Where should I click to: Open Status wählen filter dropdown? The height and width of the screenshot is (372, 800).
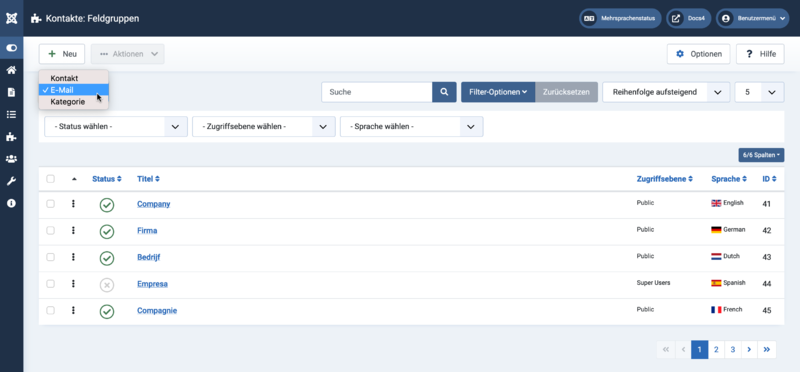(116, 127)
